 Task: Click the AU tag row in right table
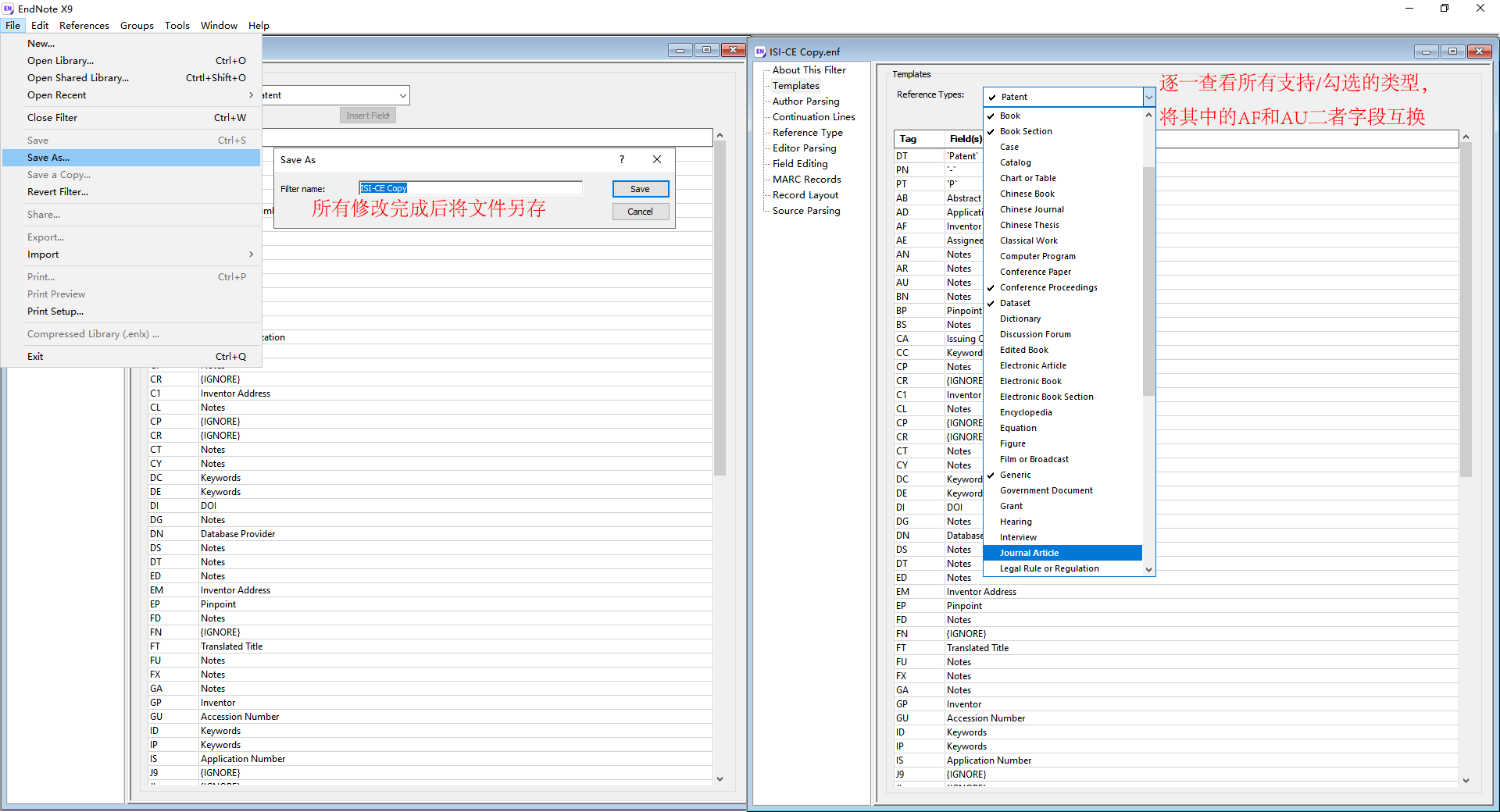938,283
